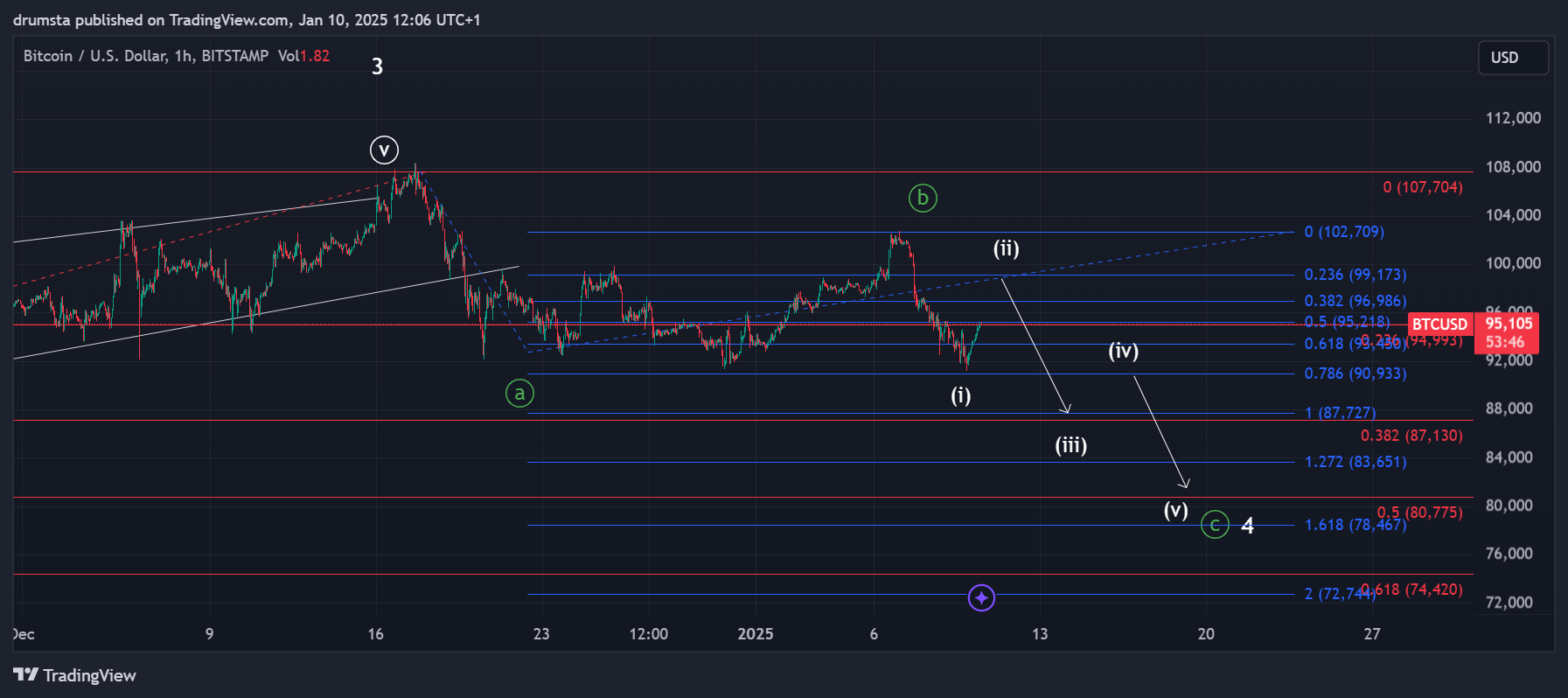Click the 112,000 price axis label
Viewport: 1568px width, 698px height.
pos(1513,118)
